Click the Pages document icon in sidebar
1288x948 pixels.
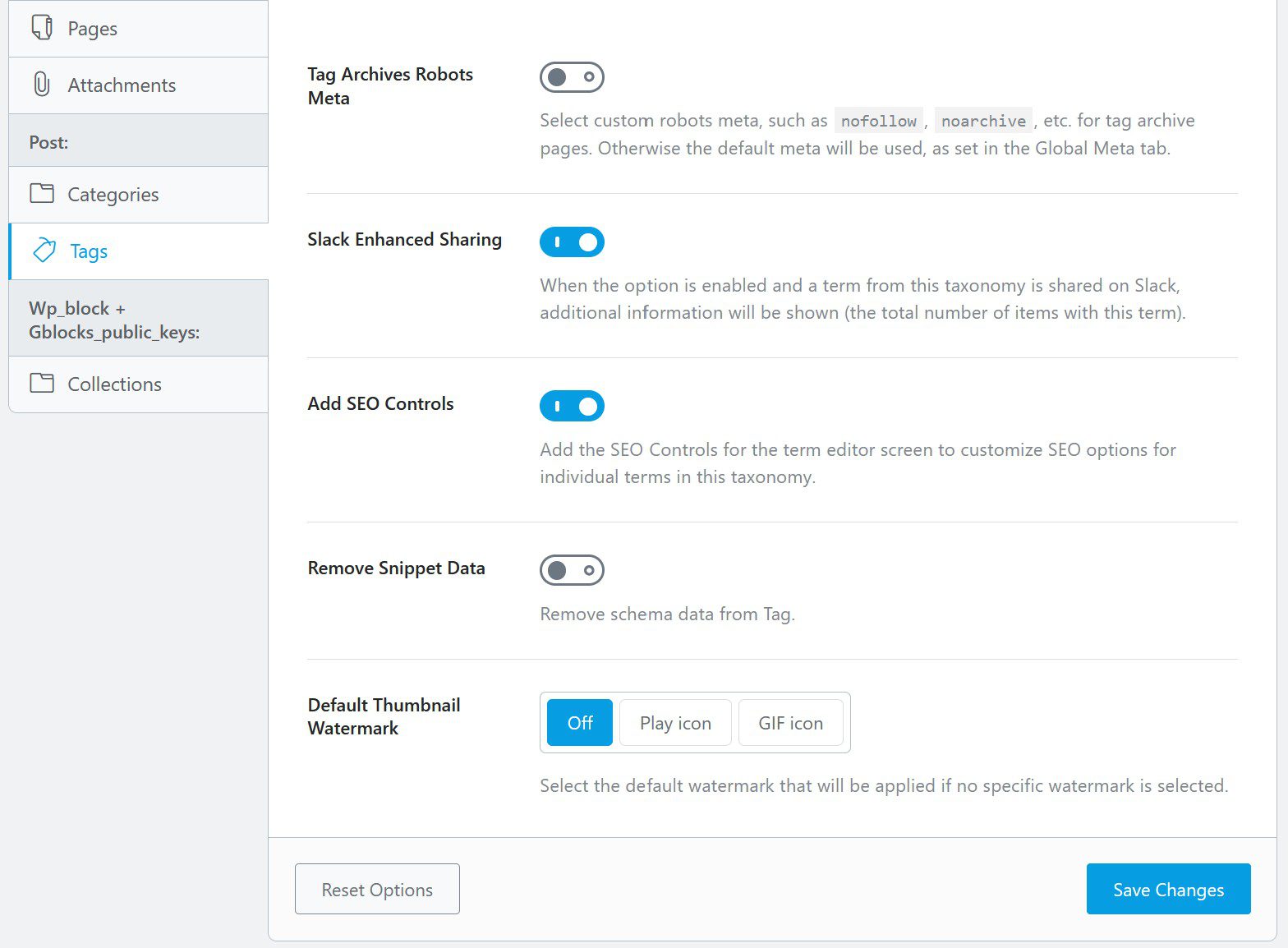(x=42, y=27)
